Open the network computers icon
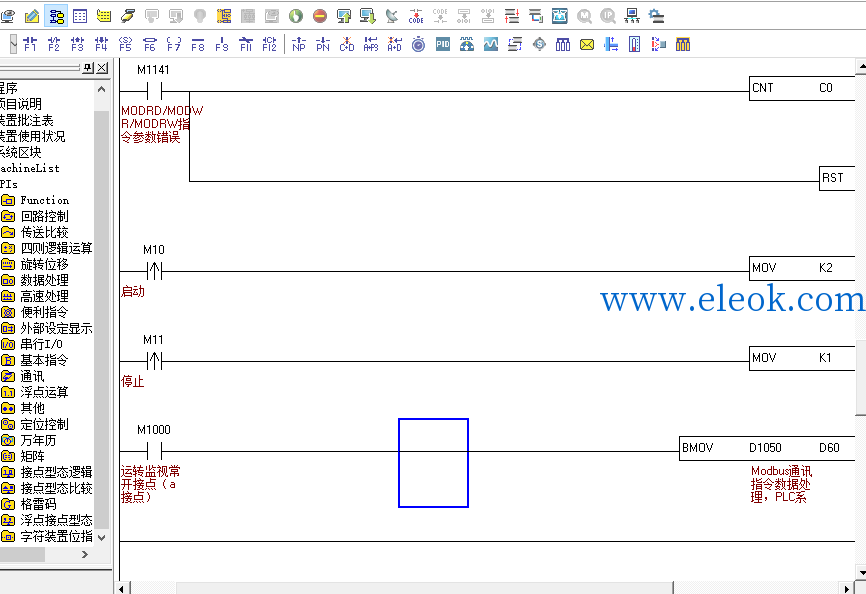The image size is (866, 594). pyautogui.click(x=632, y=16)
